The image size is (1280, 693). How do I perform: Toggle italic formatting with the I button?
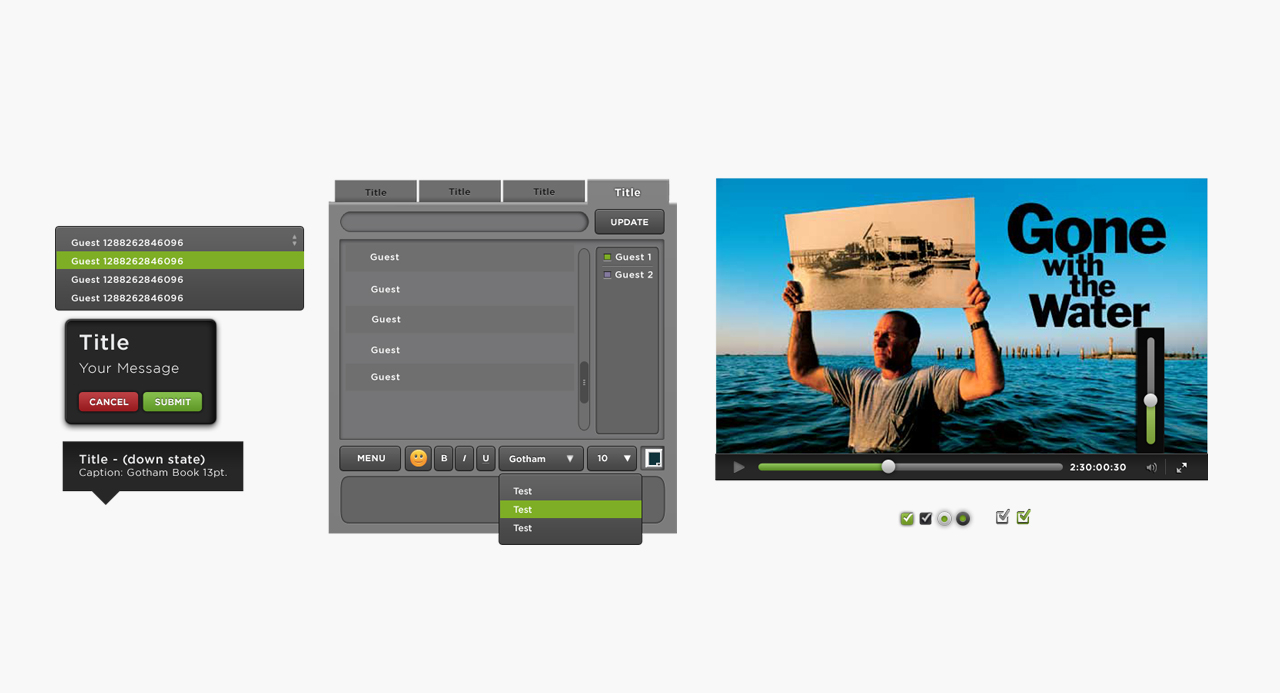[465, 458]
